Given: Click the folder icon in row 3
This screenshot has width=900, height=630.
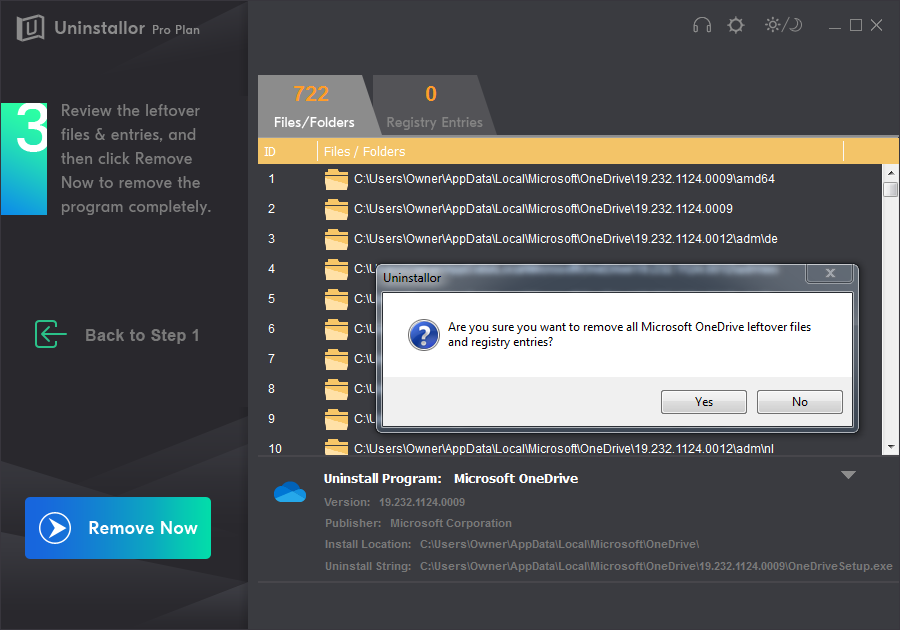Looking at the screenshot, I should (336, 239).
